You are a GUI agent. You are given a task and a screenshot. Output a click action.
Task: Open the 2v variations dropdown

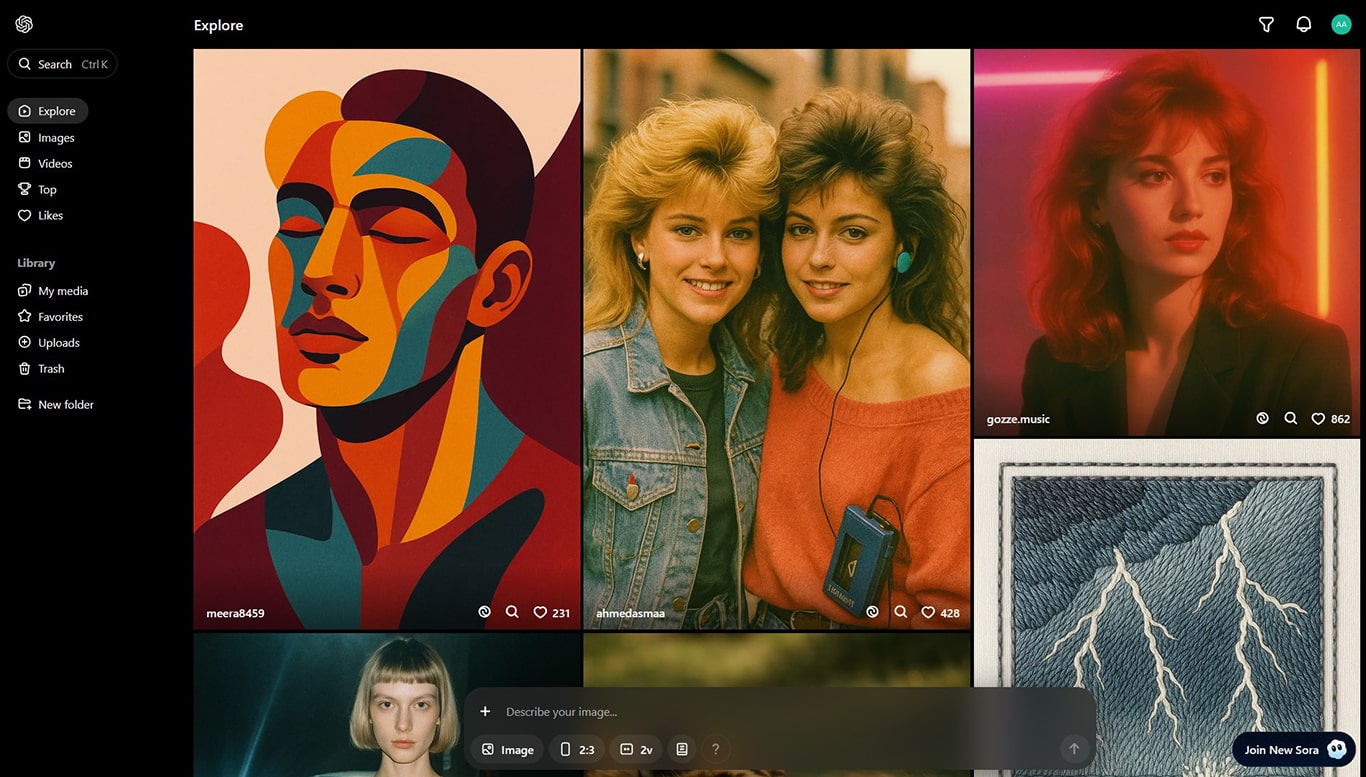636,749
